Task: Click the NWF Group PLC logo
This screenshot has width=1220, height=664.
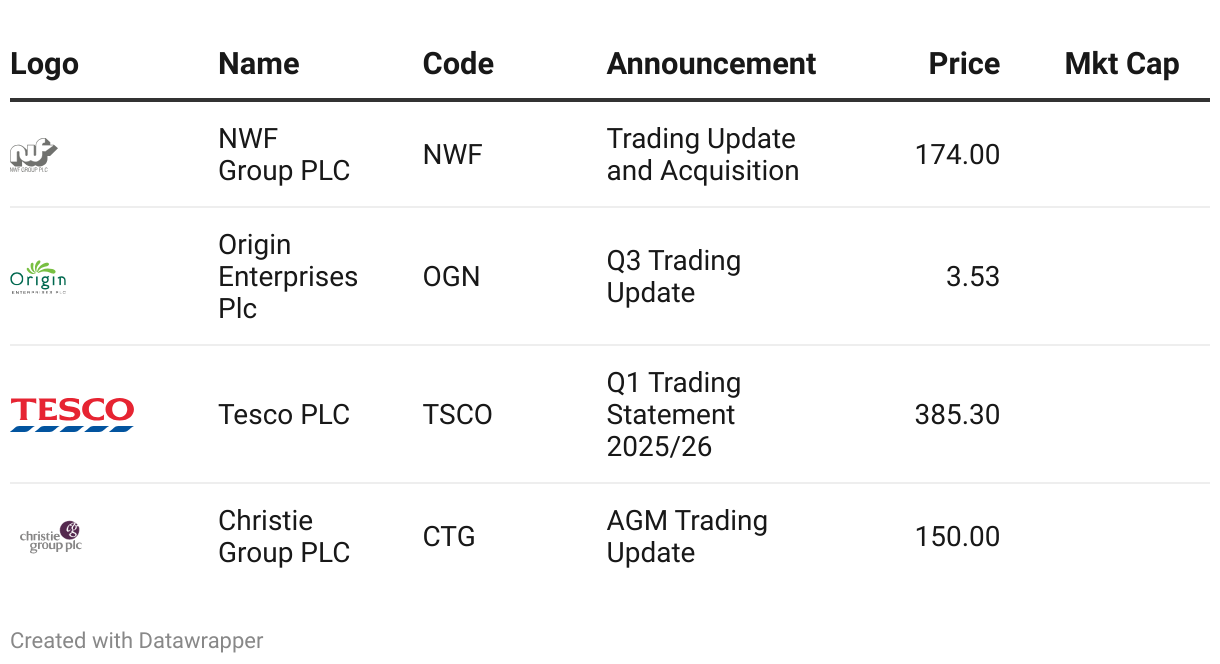Action: click(x=34, y=156)
